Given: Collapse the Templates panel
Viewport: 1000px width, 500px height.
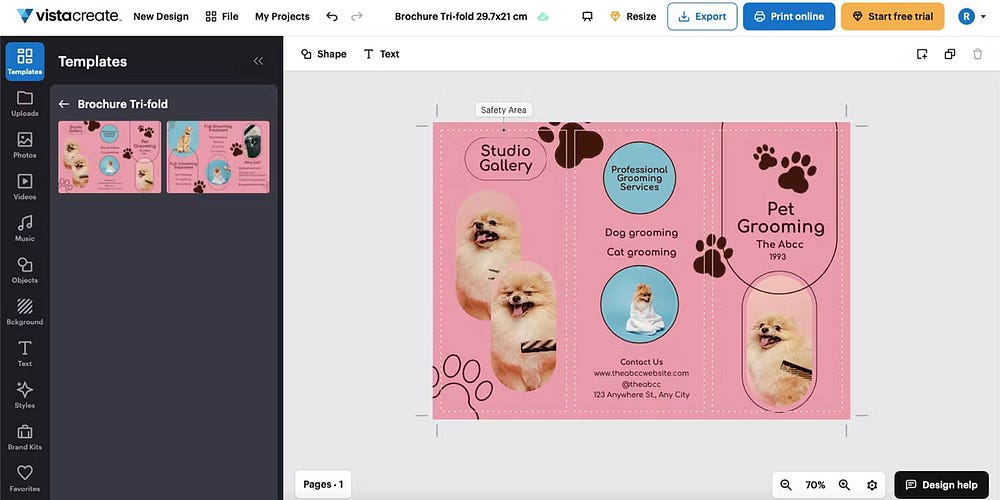Looking at the screenshot, I should tap(258, 61).
